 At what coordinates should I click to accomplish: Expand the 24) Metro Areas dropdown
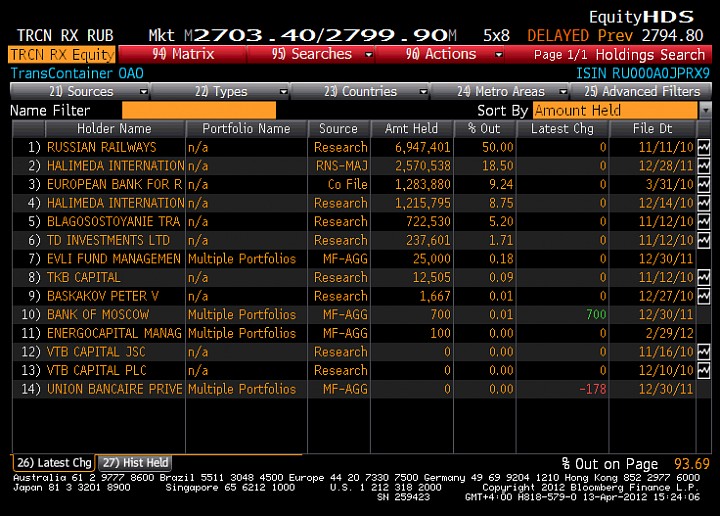[563, 92]
